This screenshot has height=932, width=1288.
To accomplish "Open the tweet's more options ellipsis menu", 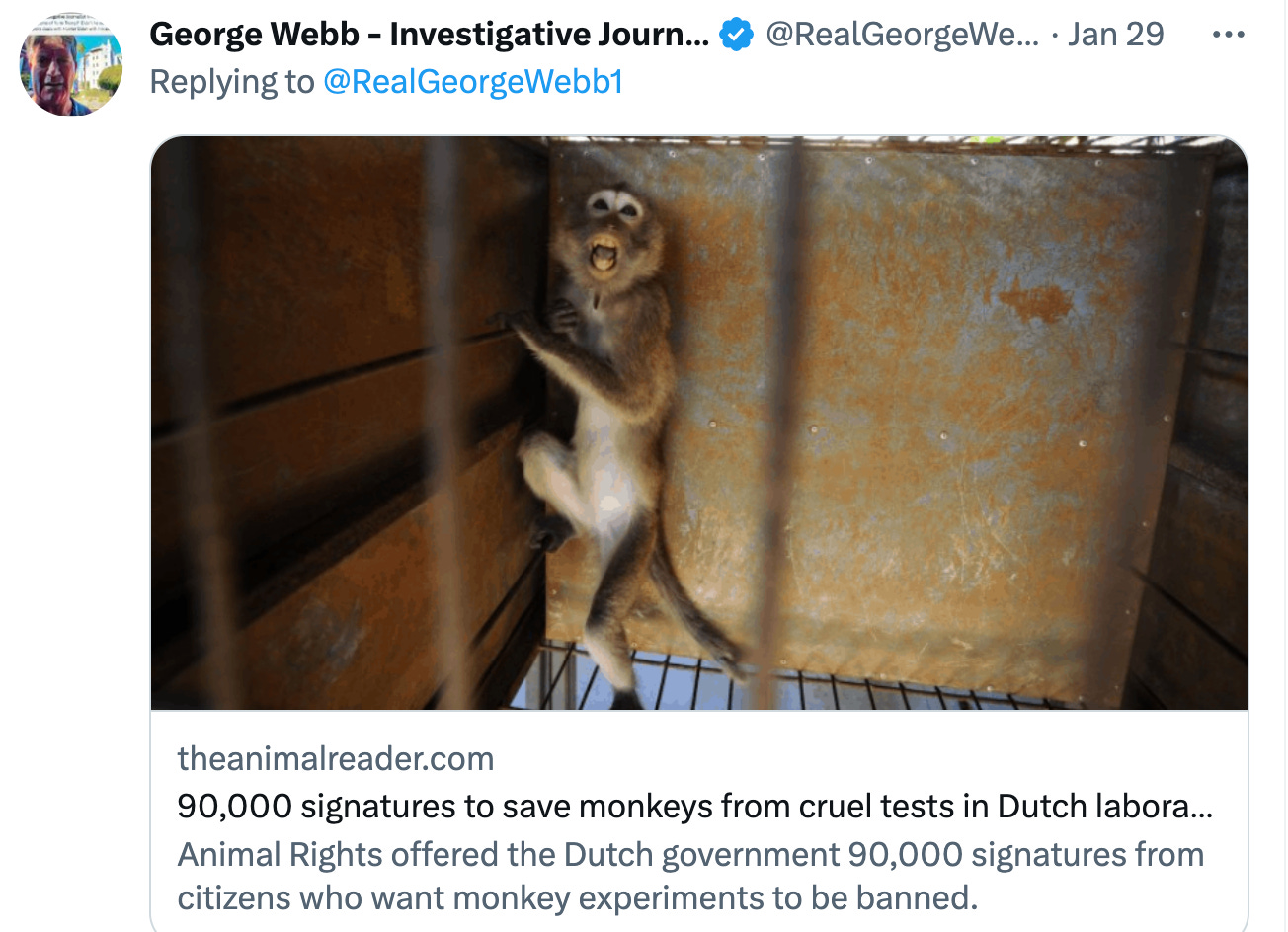I will [1228, 35].
